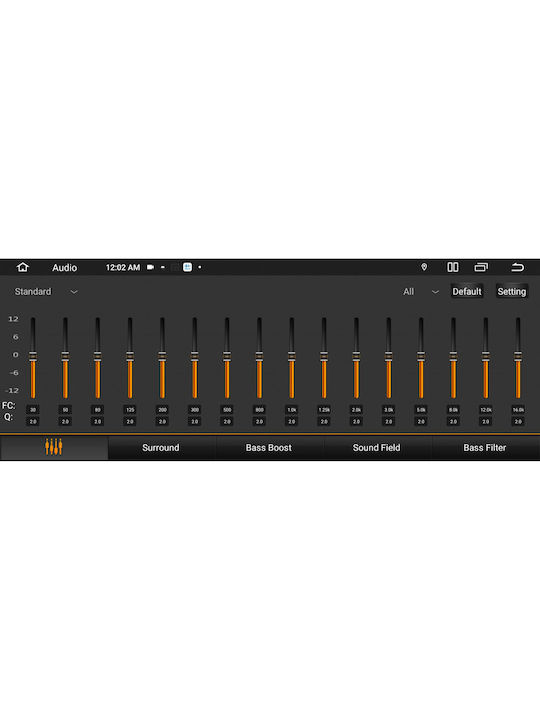This screenshot has width=540, height=720.
Task: Tap the blue app notification icon
Action: click(x=187, y=267)
